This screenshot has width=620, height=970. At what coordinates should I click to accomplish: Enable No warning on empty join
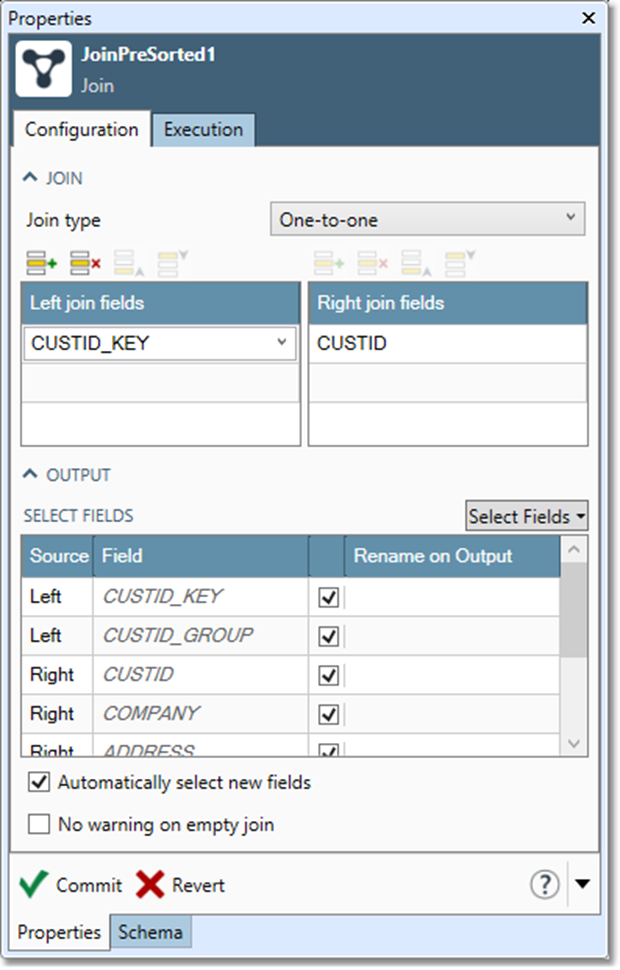39,825
